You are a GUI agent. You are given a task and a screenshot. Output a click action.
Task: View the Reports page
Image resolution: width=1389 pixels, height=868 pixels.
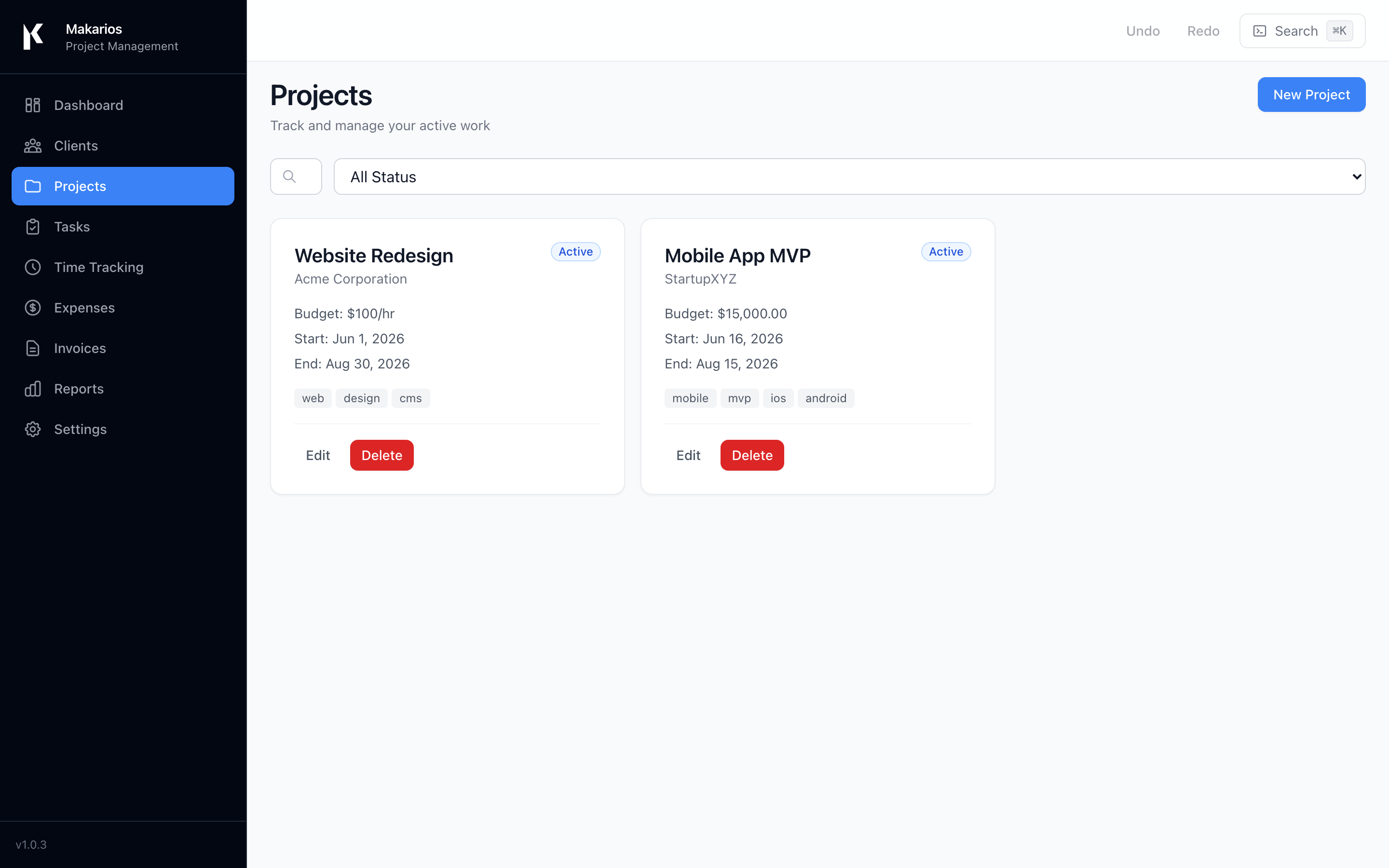coord(123,389)
